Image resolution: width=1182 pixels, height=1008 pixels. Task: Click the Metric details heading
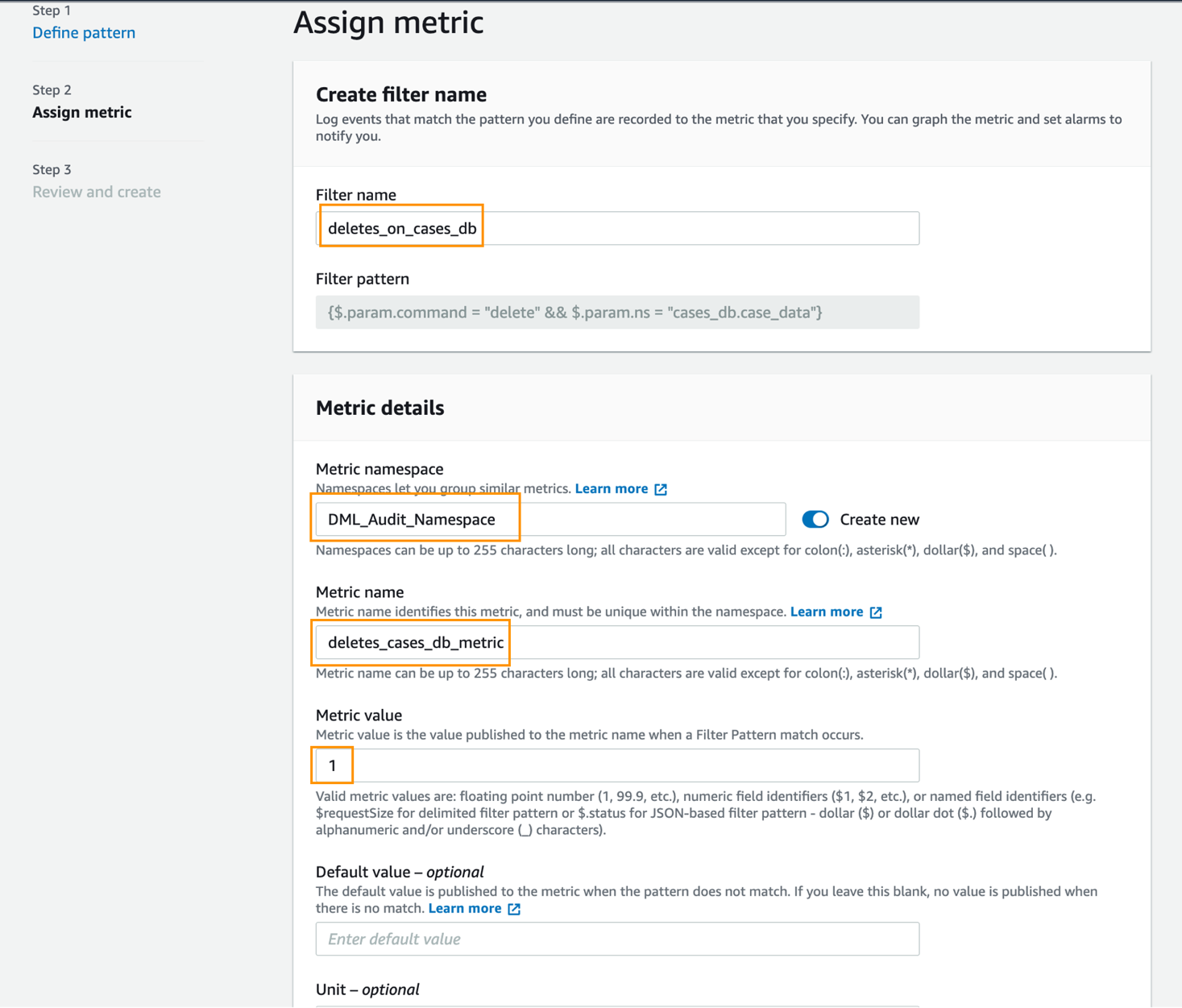pos(380,408)
